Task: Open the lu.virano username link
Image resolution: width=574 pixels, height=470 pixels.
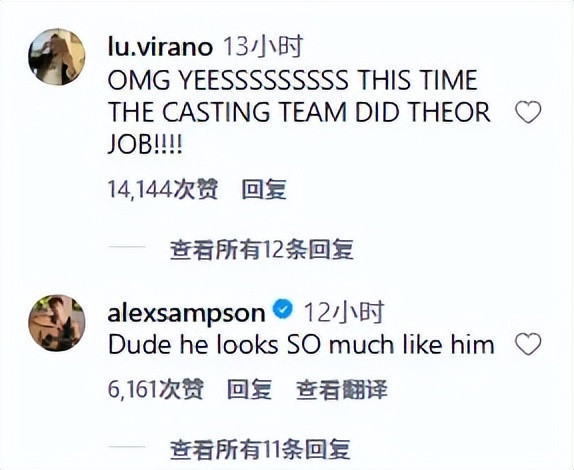Action: [x=160, y=48]
